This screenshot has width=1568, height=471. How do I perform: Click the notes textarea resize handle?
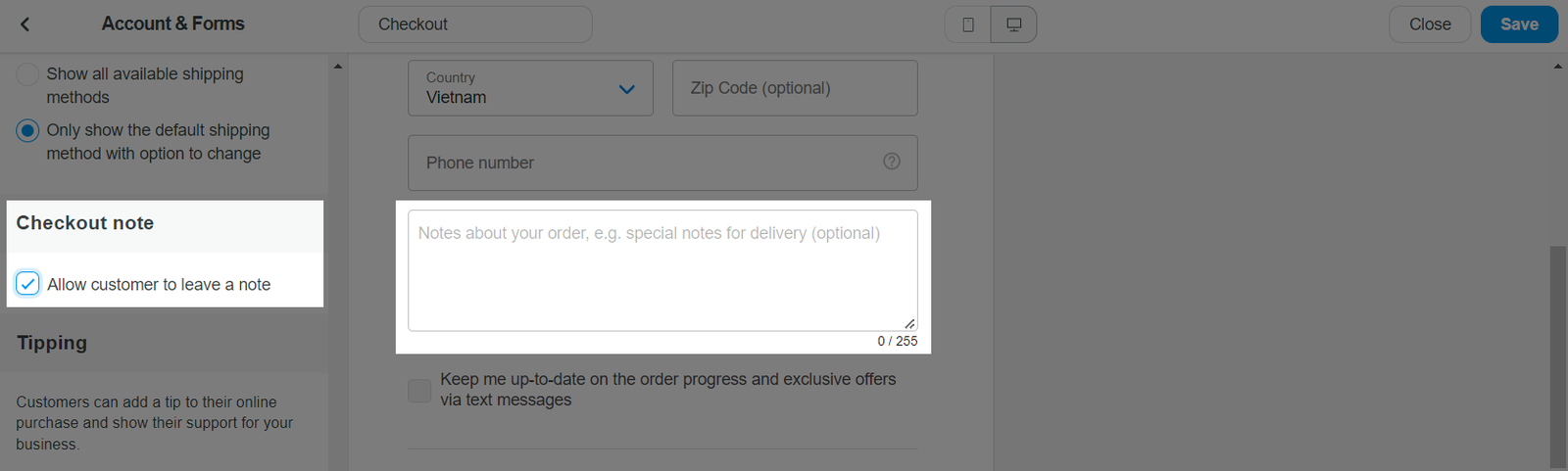click(909, 323)
